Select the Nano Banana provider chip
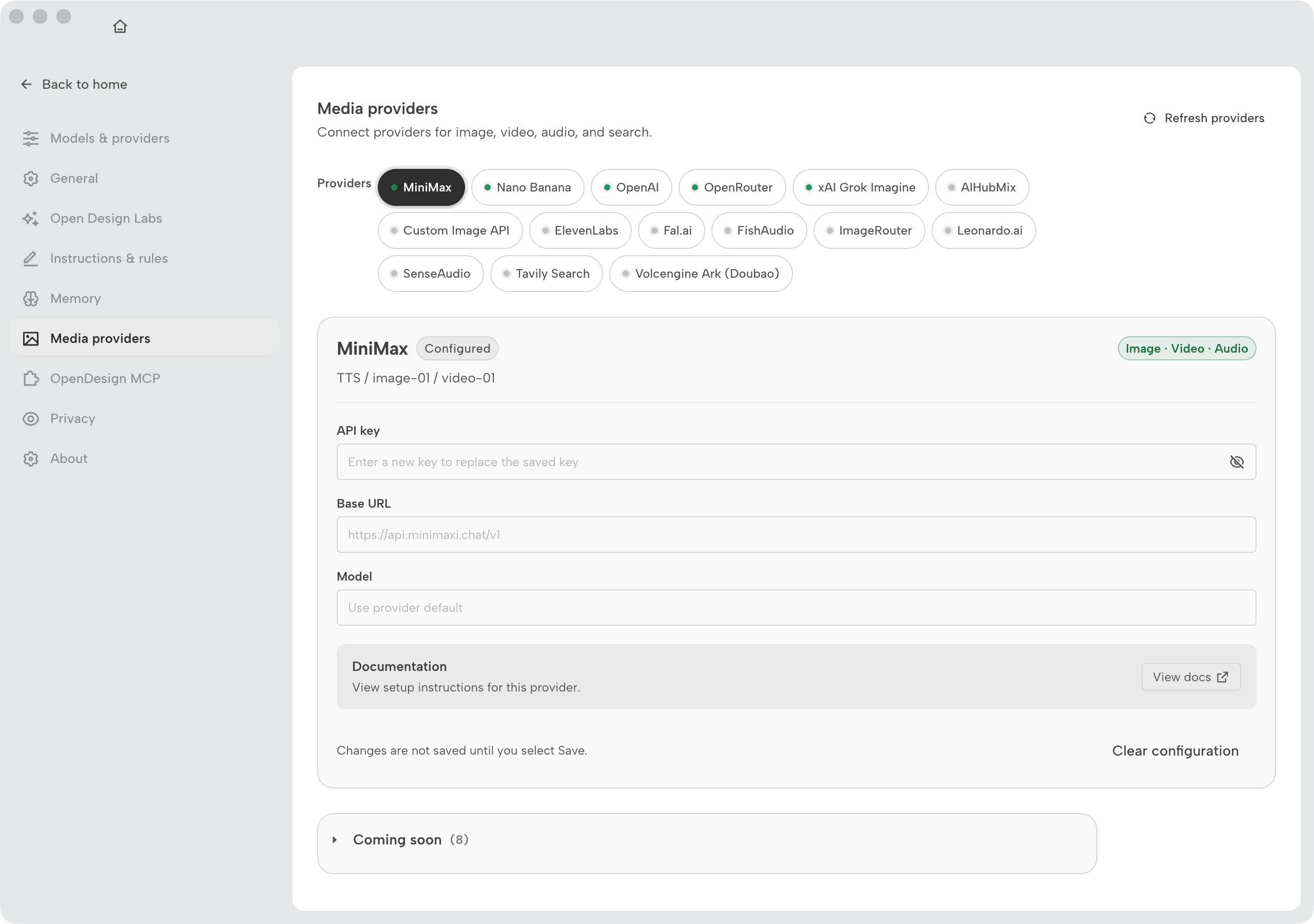1314x924 pixels. pyautogui.click(x=528, y=187)
